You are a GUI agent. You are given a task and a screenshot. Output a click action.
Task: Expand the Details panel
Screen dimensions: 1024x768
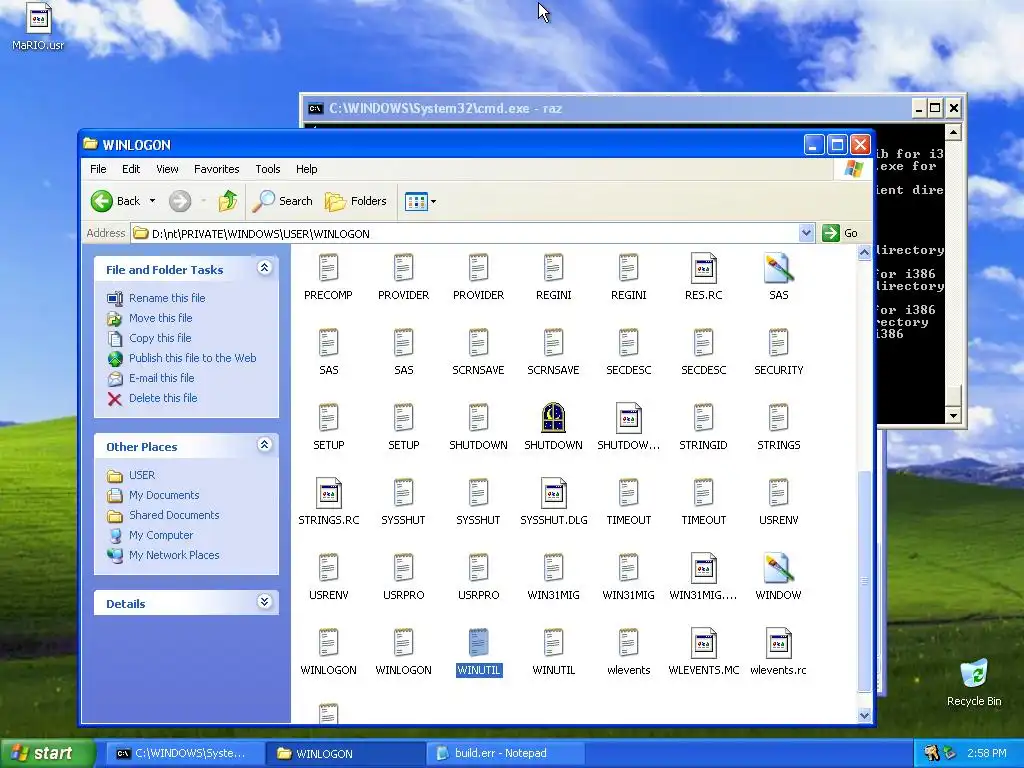click(x=264, y=601)
